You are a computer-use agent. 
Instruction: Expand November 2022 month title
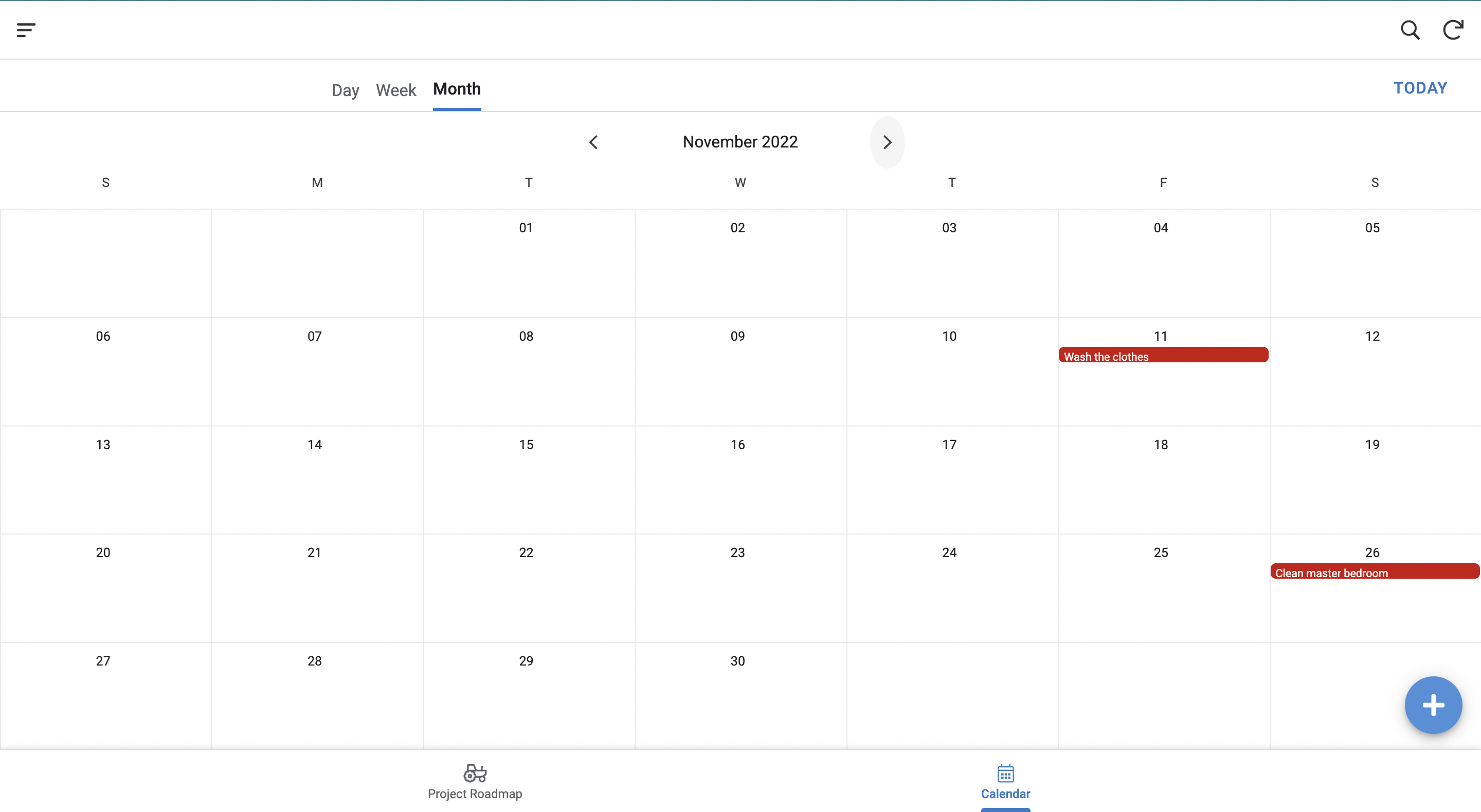[x=740, y=141]
